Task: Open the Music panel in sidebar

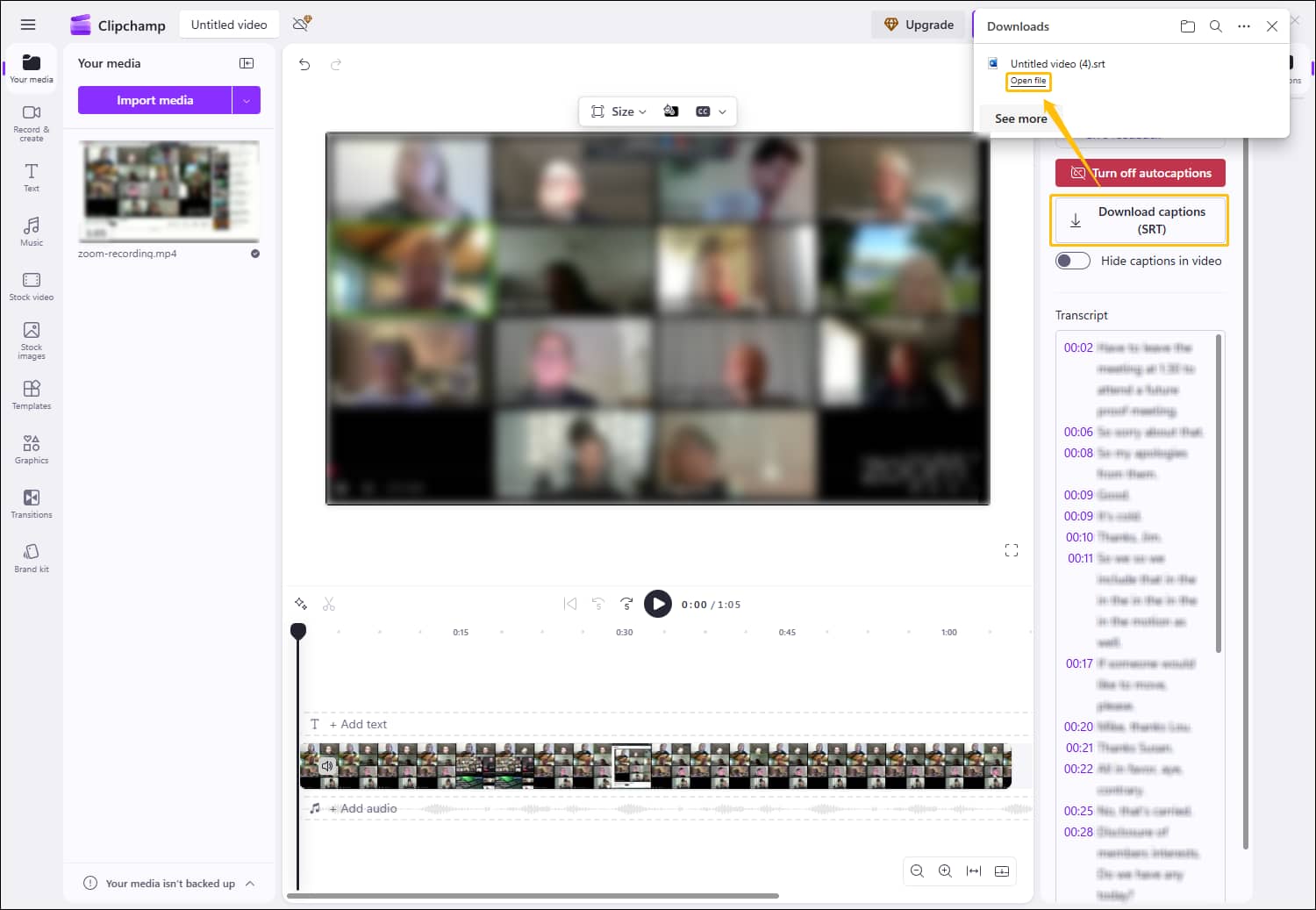Action: pyautogui.click(x=31, y=231)
